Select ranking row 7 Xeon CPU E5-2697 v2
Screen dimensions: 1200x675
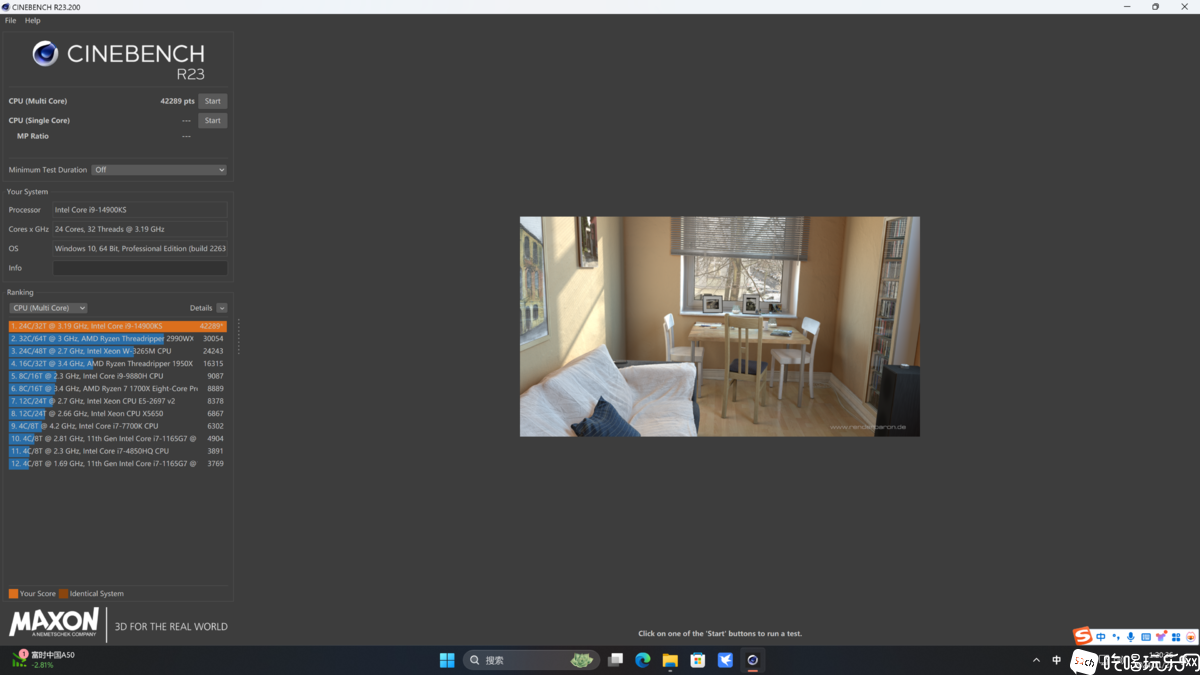[x=118, y=401]
